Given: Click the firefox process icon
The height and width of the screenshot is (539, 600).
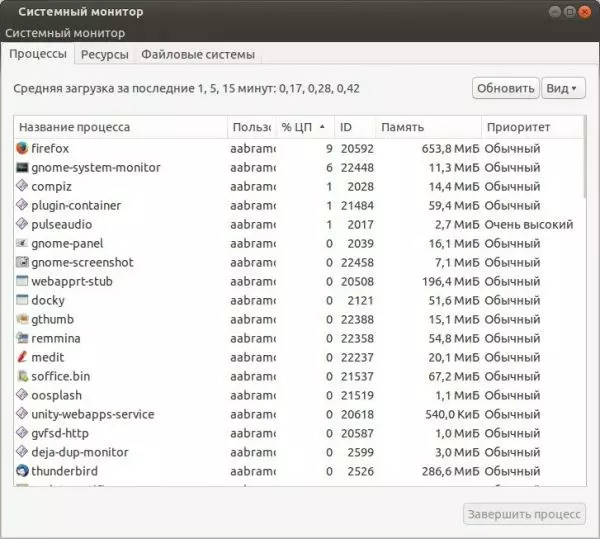Looking at the screenshot, I should 23,149.
